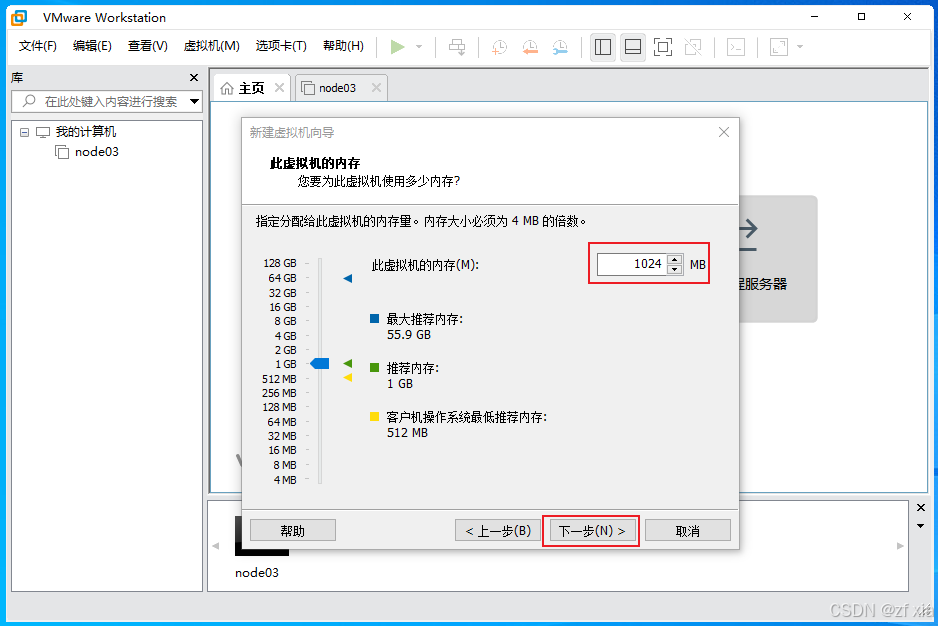Click the VMware Workstation logo in title bar

[19, 17]
